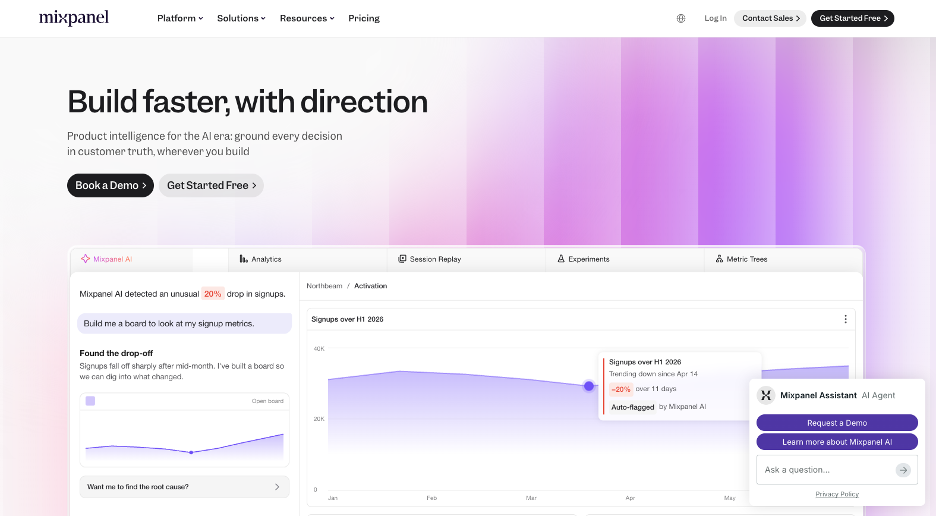Click the Log In link
Image resolution: width=936 pixels, height=516 pixels.
(715, 19)
